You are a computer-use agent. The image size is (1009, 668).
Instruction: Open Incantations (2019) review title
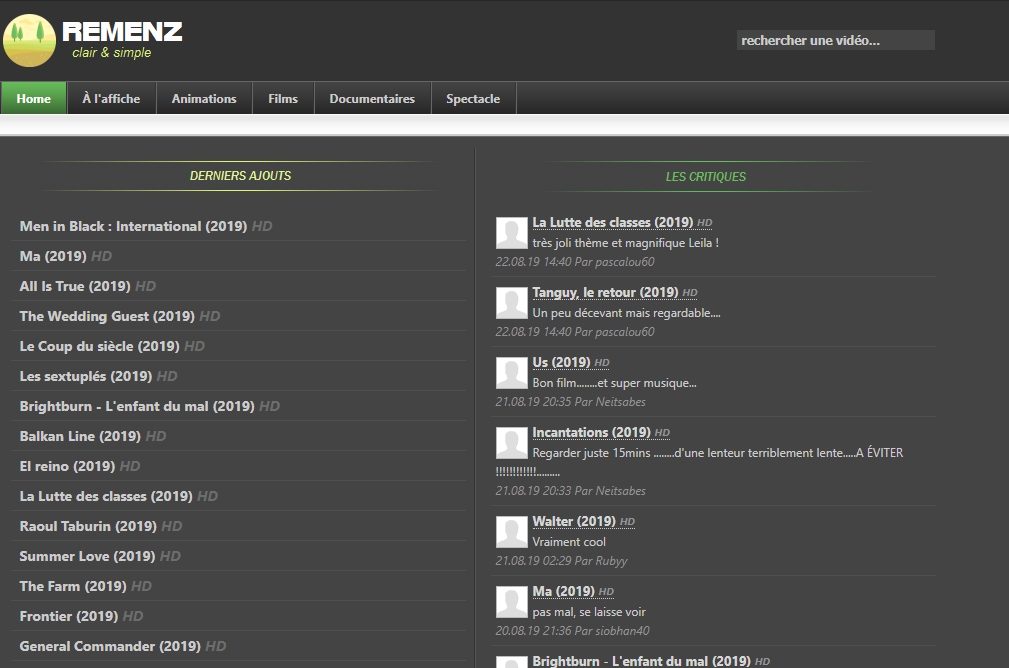[x=591, y=432]
